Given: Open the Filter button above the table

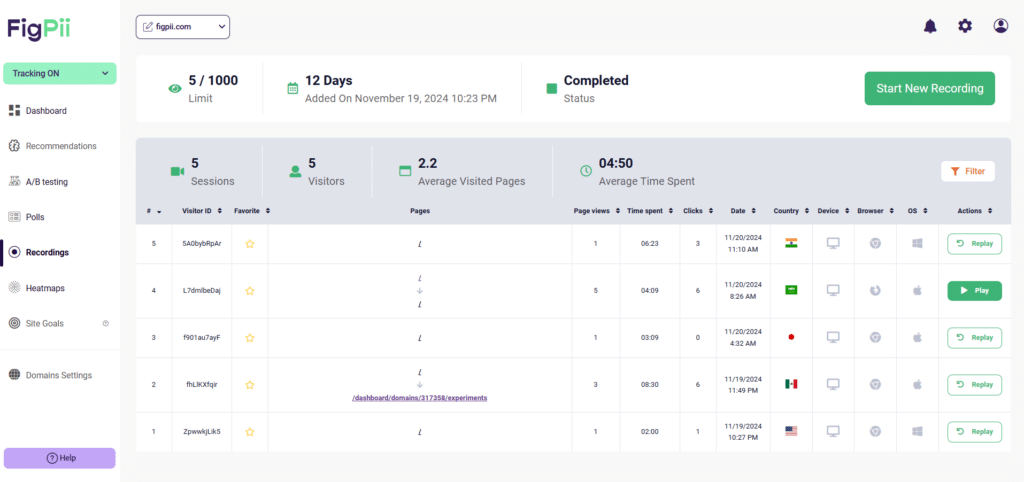Looking at the screenshot, I should pos(967,171).
